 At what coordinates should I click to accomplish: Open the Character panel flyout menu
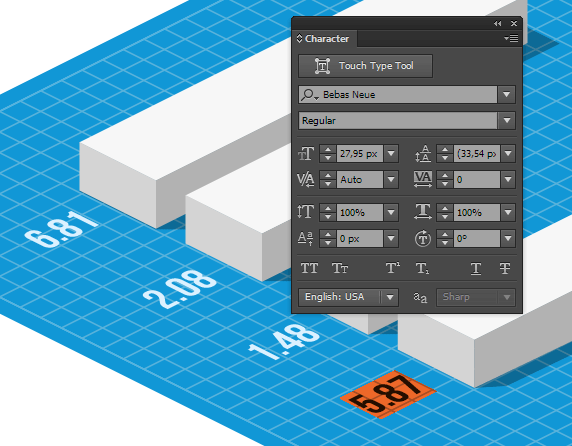[511, 38]
